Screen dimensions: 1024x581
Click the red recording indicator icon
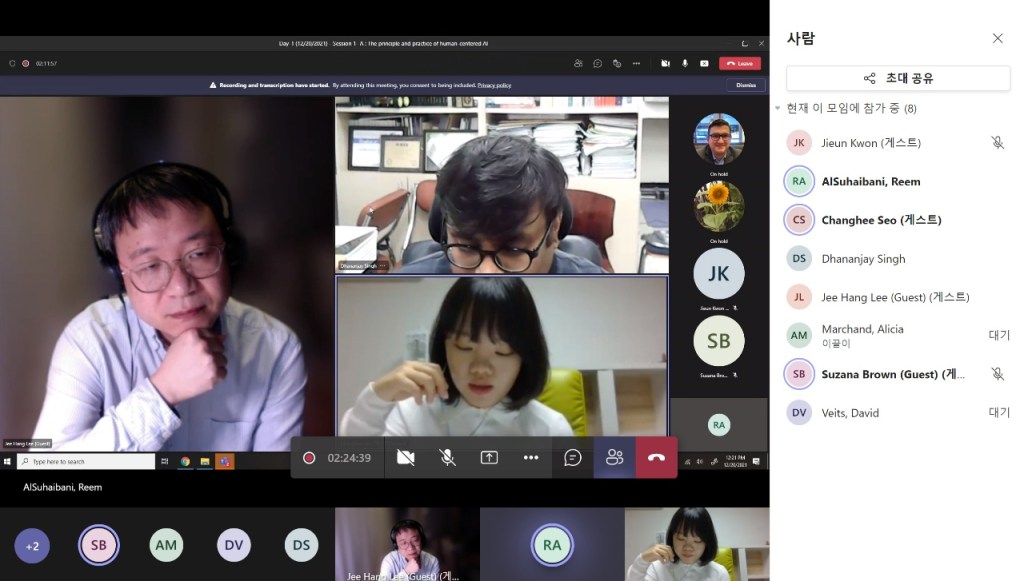pyautogui.click(x=309, y=458)
